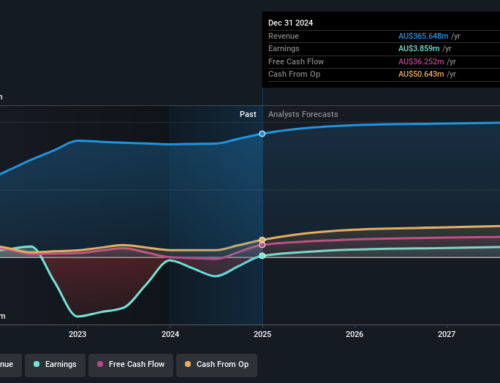Click the AU$50.643m cash from op value
This screenshot has width=500, height=383.
click(421, 74)
